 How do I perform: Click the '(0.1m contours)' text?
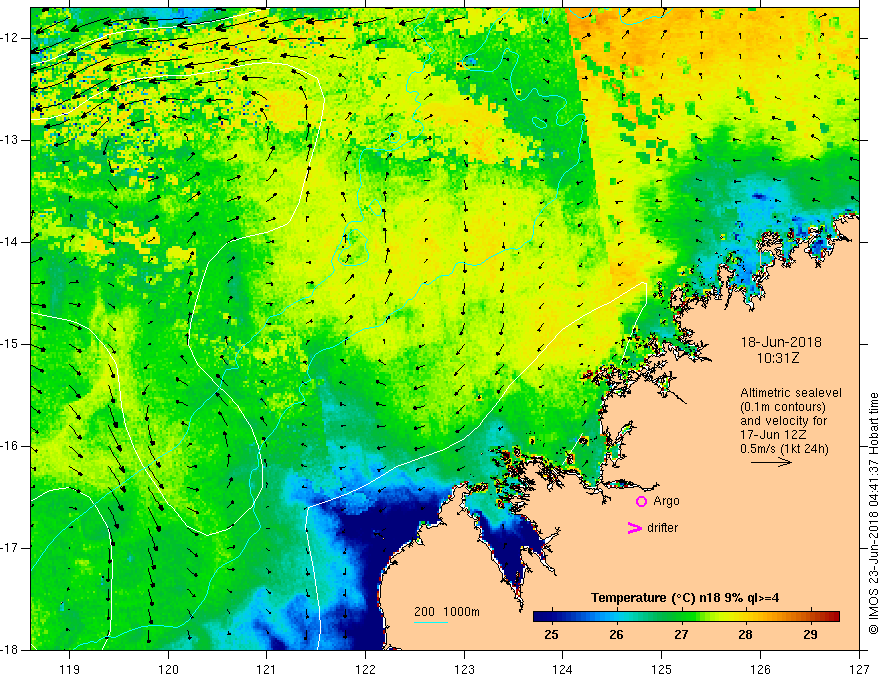point(782,407)
